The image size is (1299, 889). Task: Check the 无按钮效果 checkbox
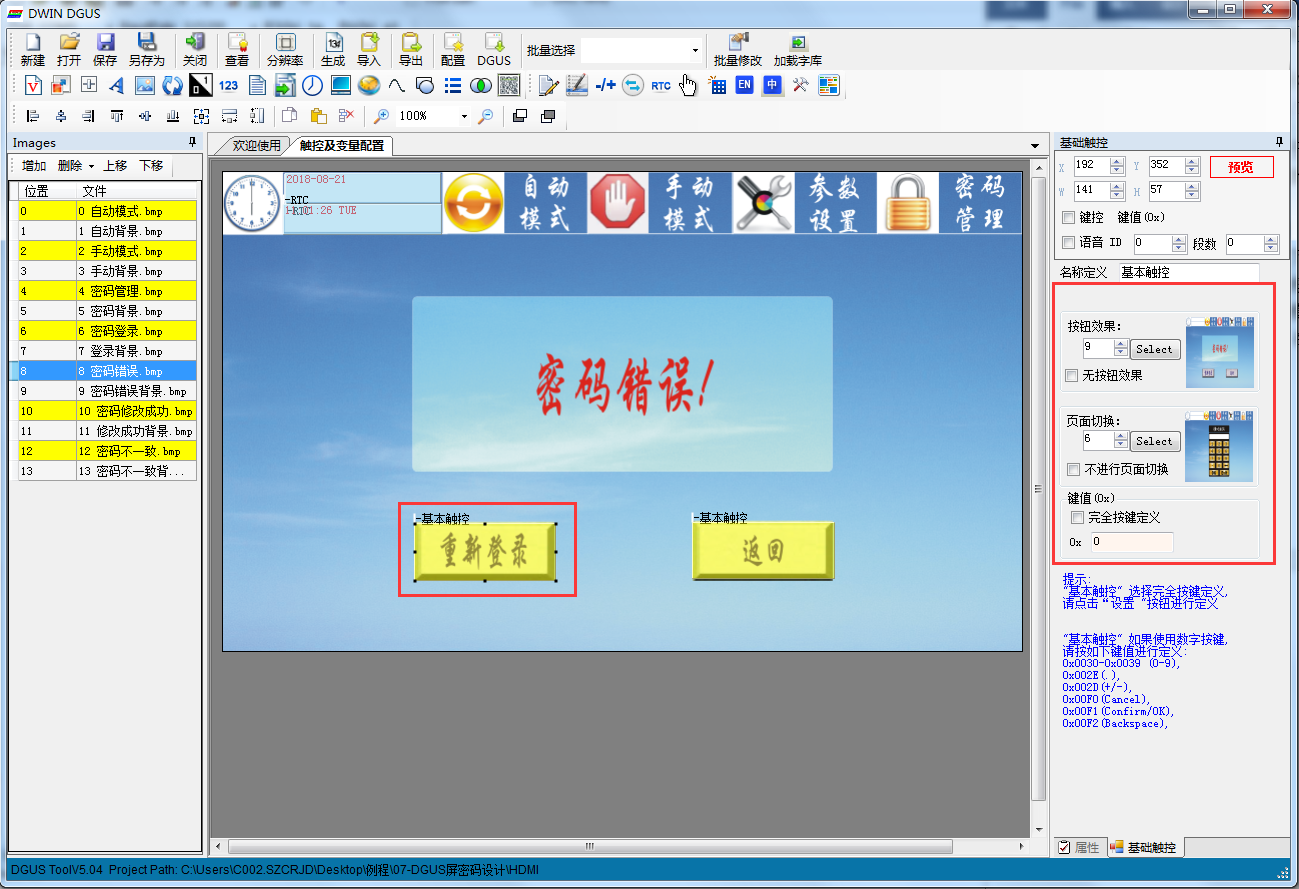[x=1072, y=375]
